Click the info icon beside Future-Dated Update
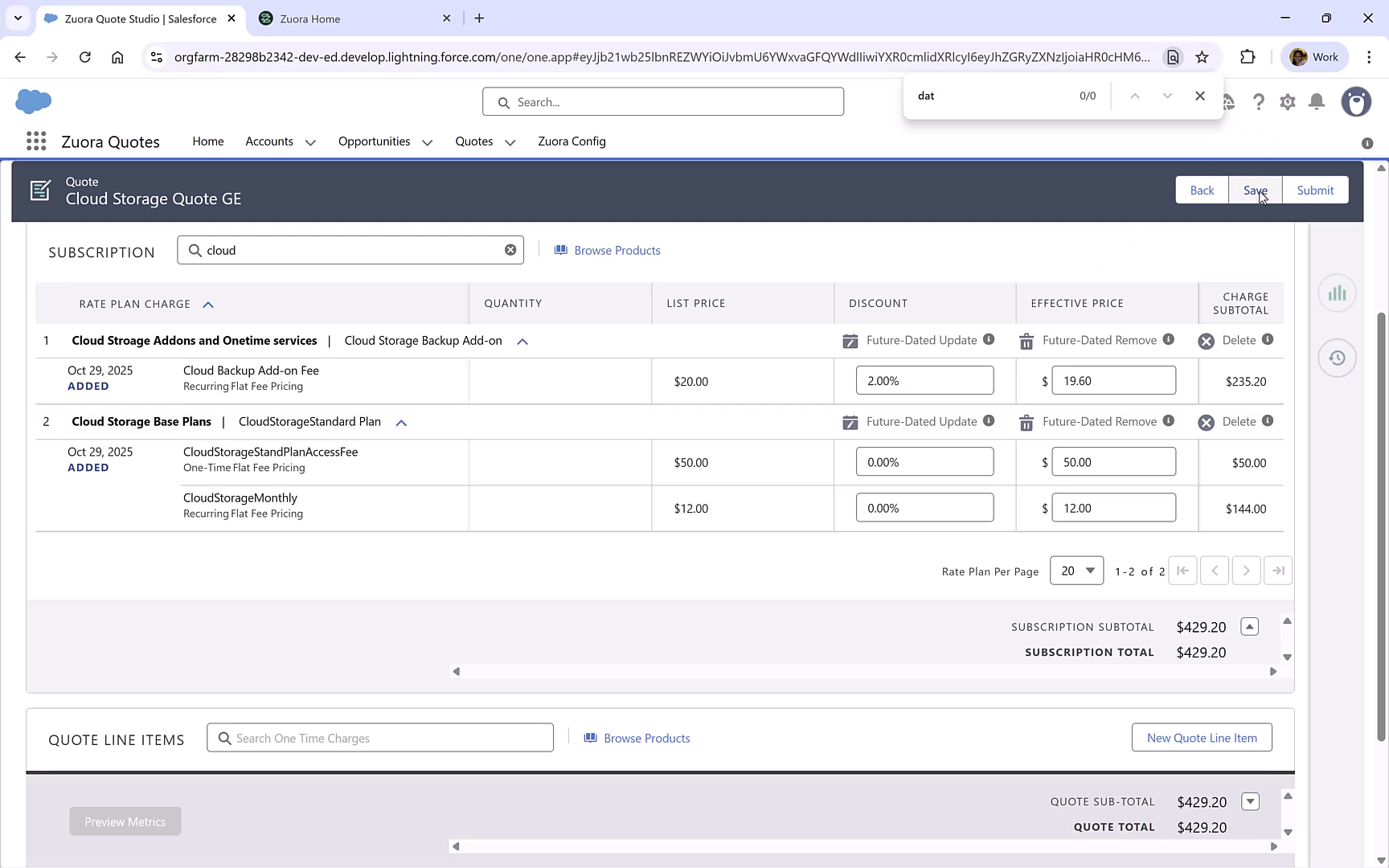Screen dimensions: 1389x868 tap(989, 340)
